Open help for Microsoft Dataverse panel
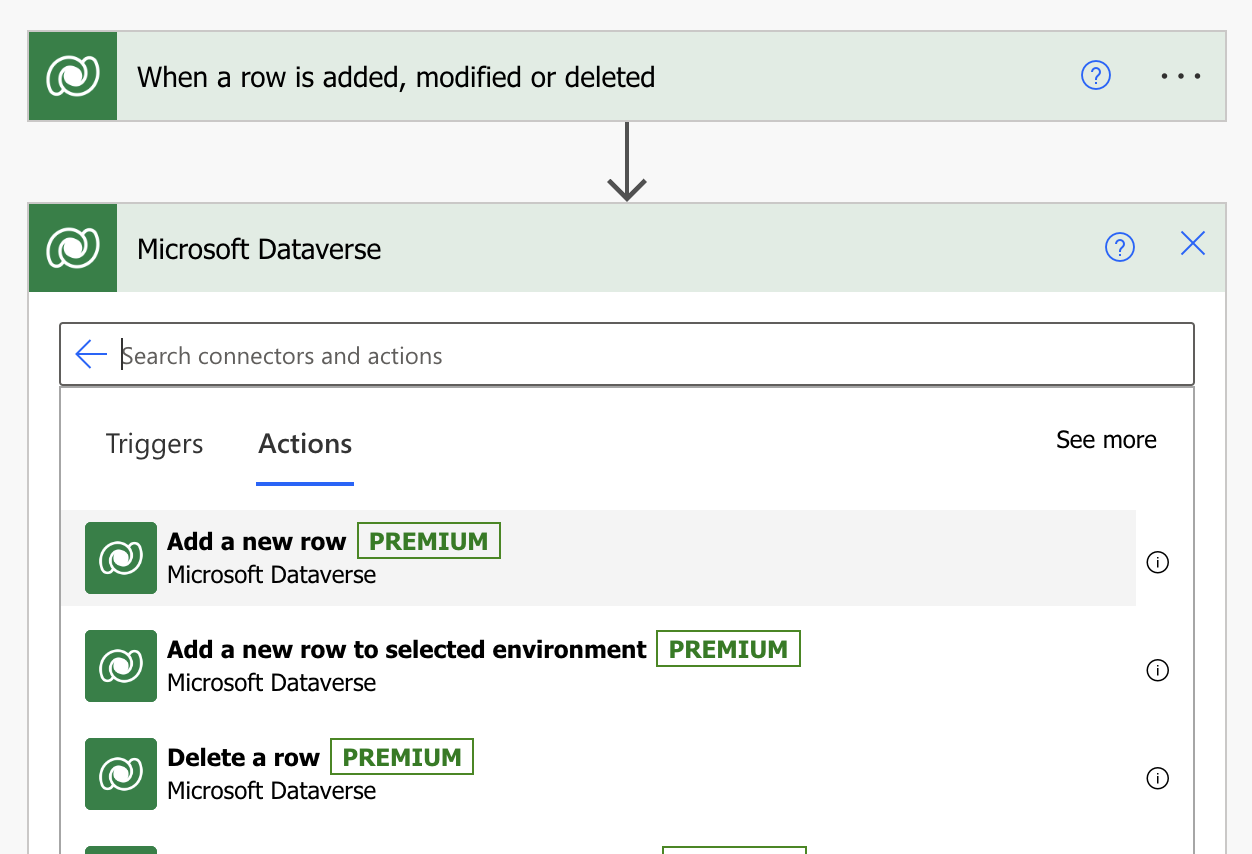The height and width of the screenshot is (854, 1252). (x=1120, y=247)
